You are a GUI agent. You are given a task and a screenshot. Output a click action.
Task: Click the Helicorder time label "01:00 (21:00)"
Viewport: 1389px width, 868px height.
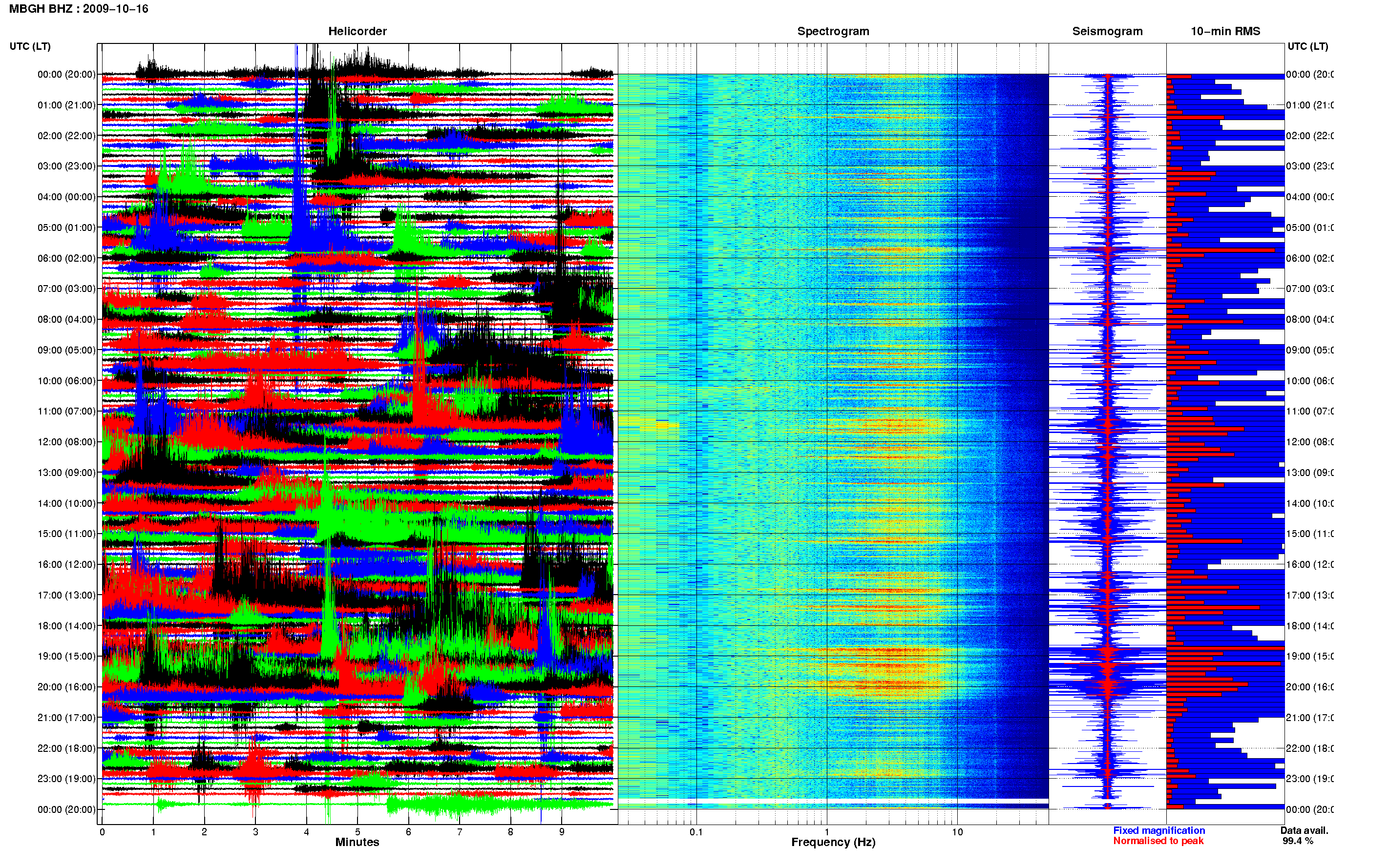click(x=66, y=105)
